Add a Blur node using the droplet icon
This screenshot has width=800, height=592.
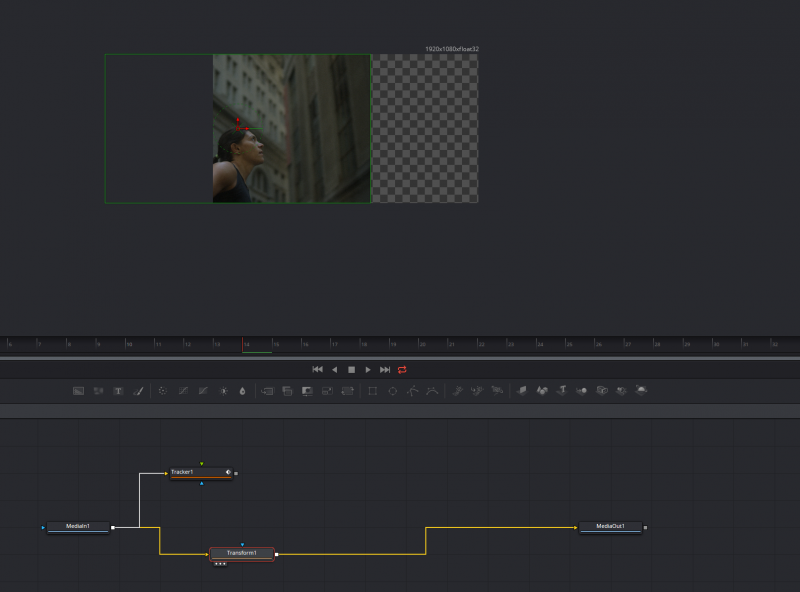(x=242, y=391)
